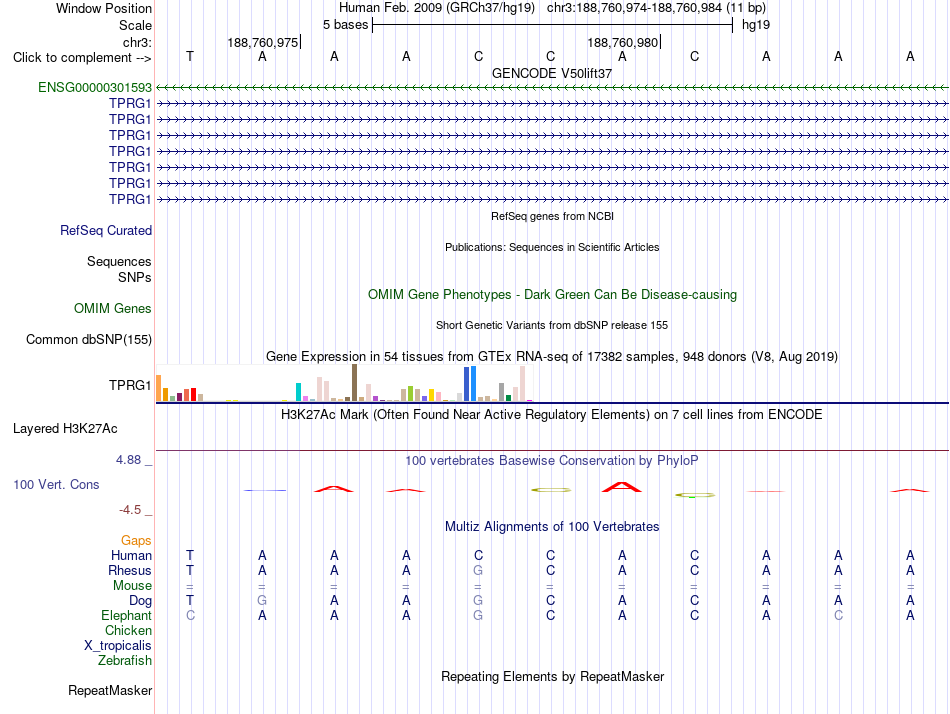Click the Sequences track label

[119, 261]
